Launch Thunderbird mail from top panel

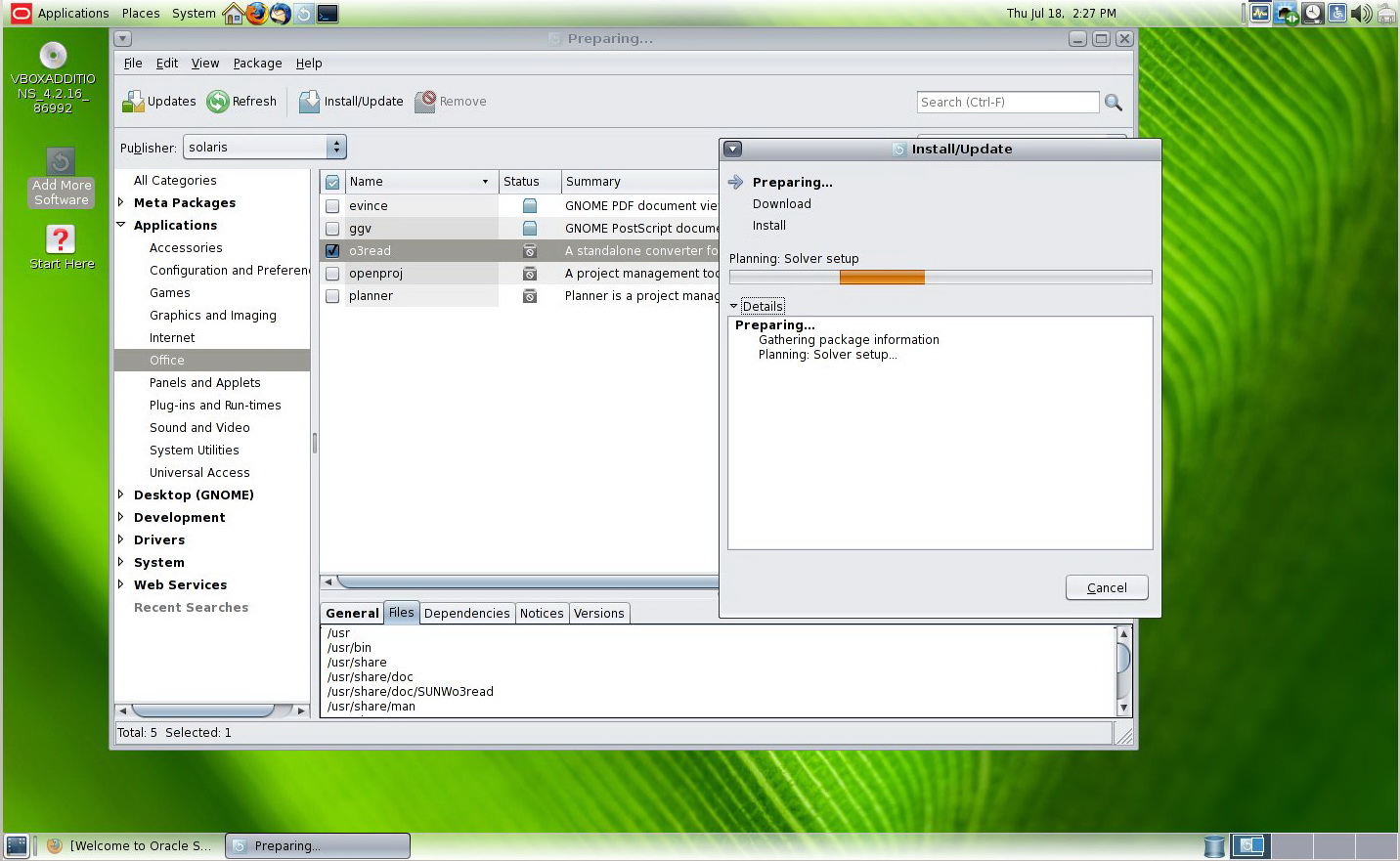tap(281, 14)
